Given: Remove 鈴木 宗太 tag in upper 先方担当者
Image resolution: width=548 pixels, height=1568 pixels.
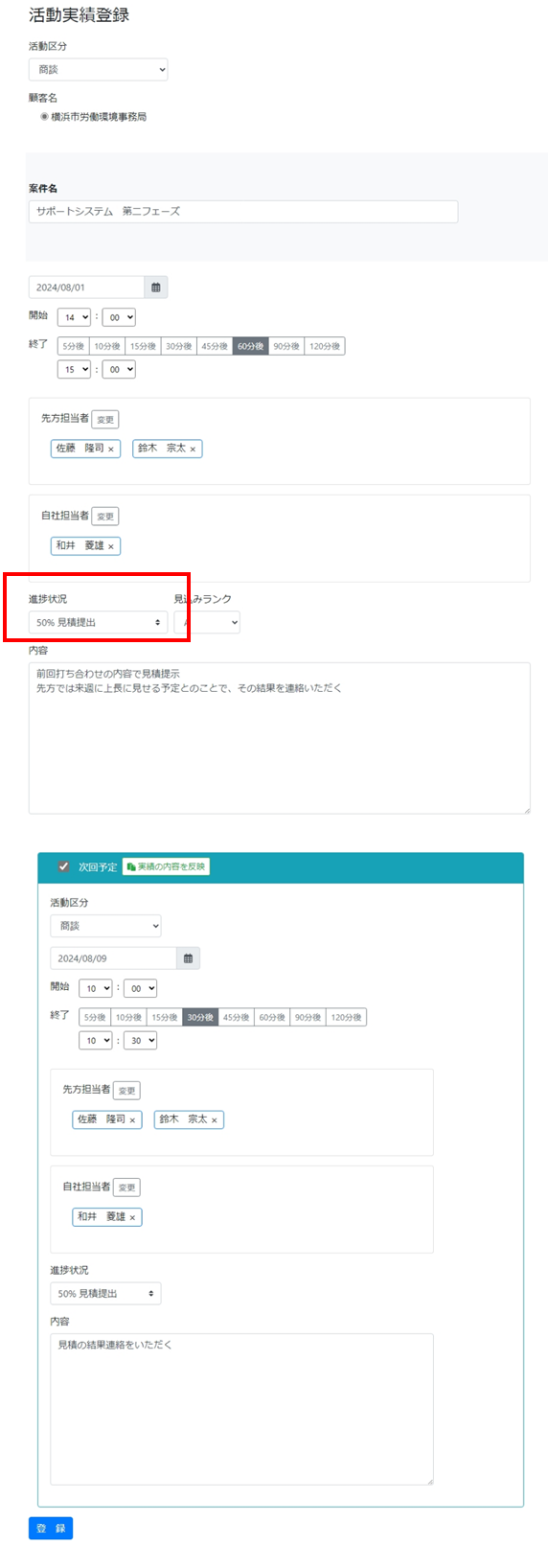Looking at the screenshot, I should (193, 450).
